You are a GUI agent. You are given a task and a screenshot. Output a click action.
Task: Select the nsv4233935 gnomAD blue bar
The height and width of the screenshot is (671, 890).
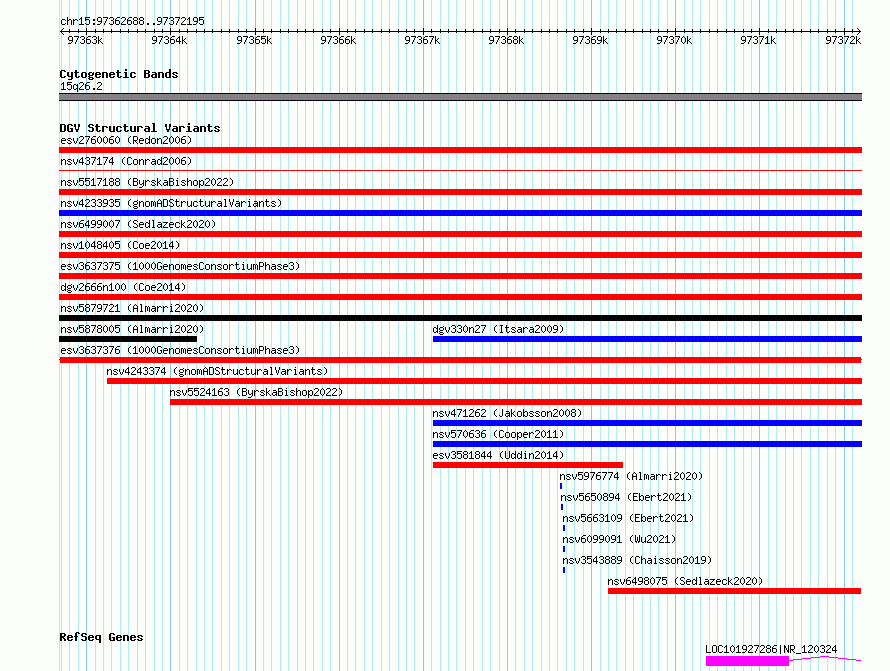point(460,213)
